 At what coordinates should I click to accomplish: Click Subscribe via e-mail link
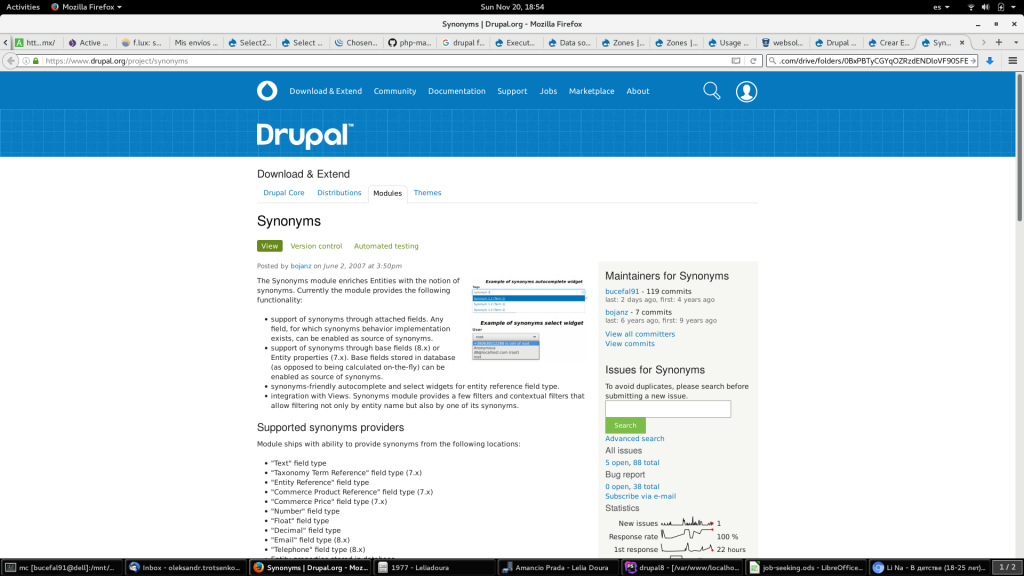(x=640, y=496)
